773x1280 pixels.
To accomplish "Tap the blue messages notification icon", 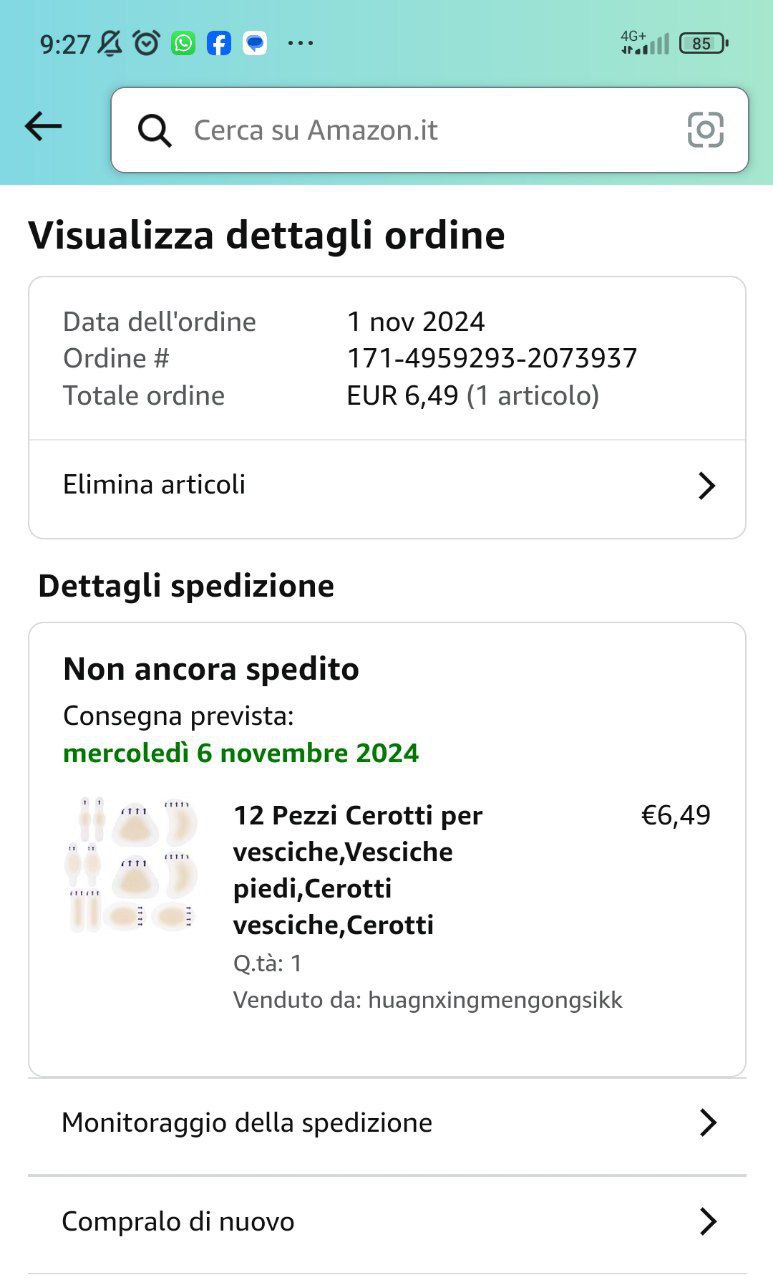I will point(255,43).
